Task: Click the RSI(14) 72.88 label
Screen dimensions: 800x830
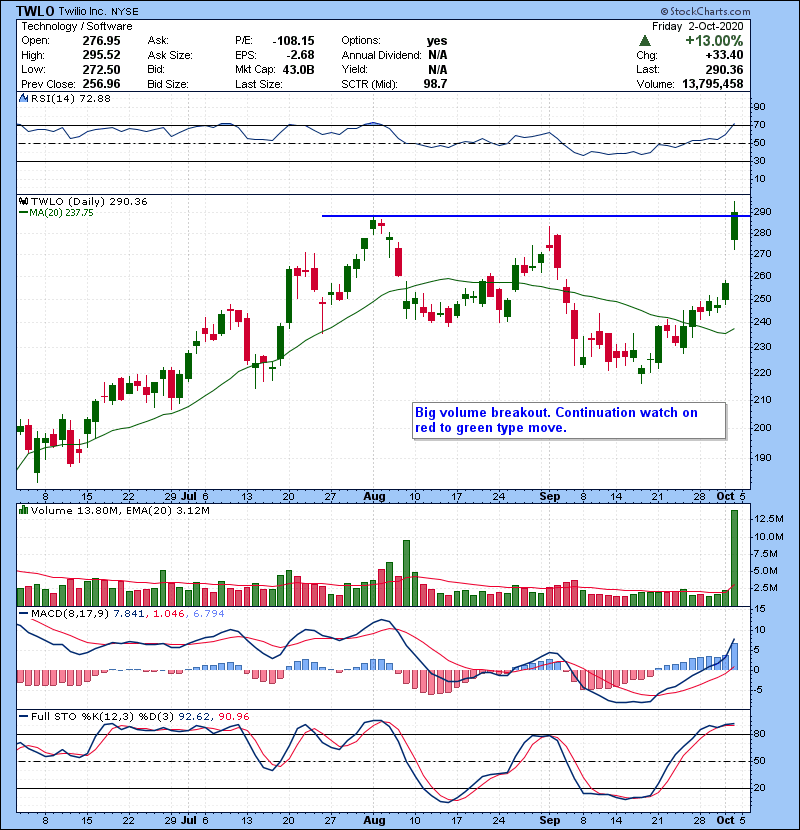Action: 70,98
